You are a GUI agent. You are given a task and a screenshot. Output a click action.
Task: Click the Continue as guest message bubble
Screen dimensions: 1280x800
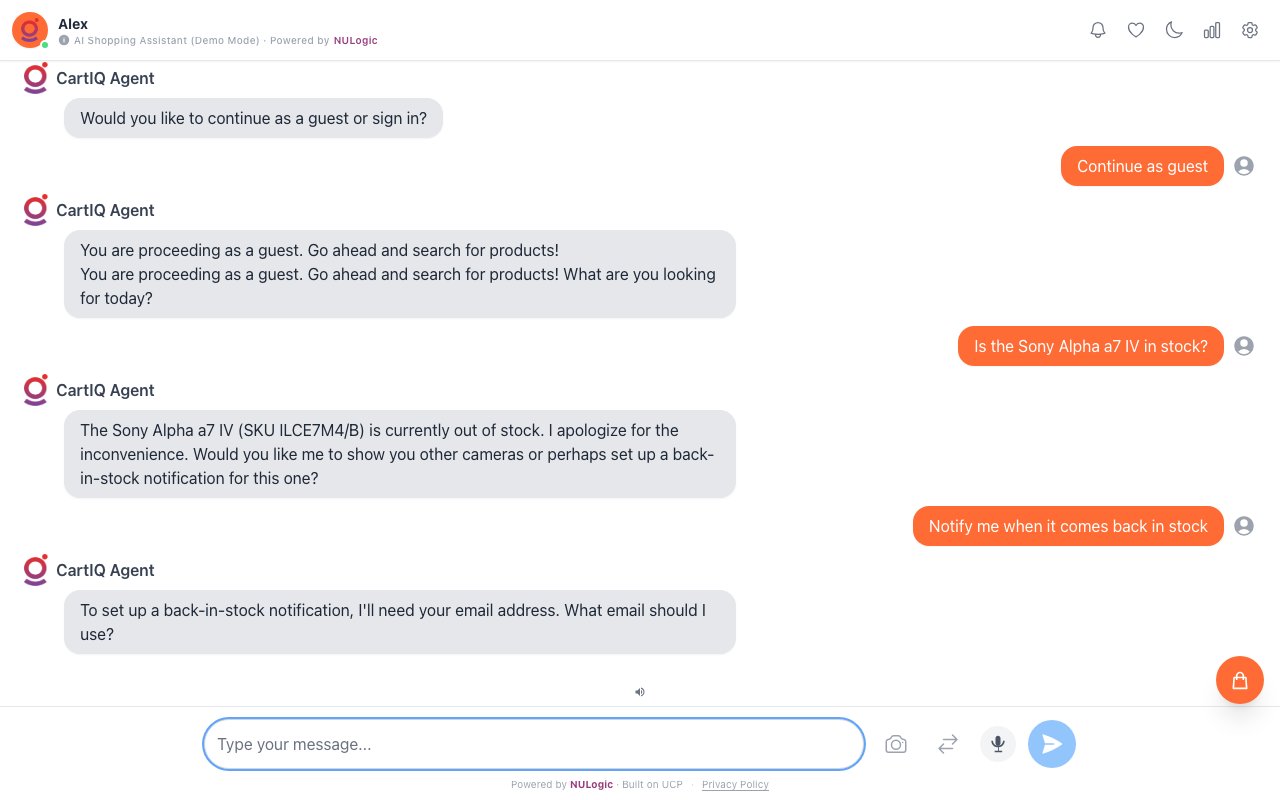point(1142,166)
